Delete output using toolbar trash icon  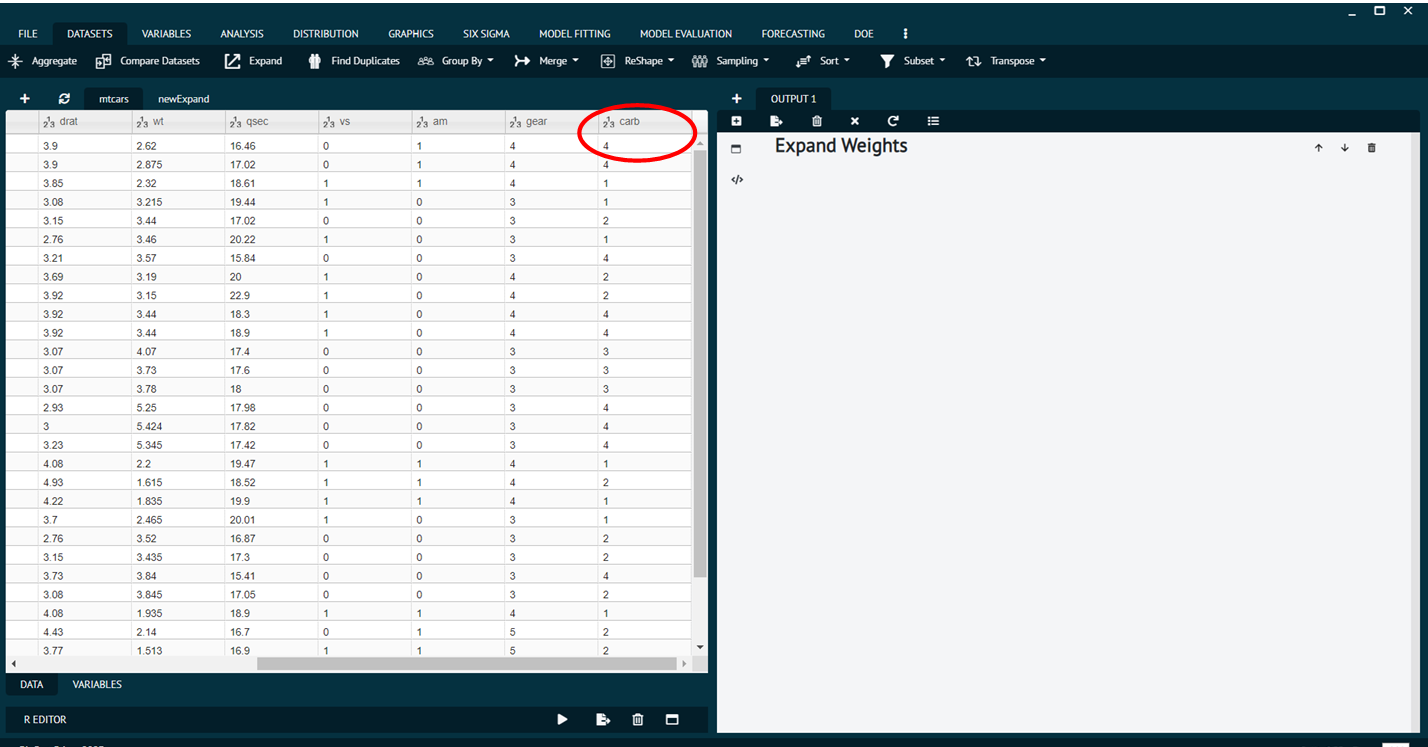[x=817, y=121]
